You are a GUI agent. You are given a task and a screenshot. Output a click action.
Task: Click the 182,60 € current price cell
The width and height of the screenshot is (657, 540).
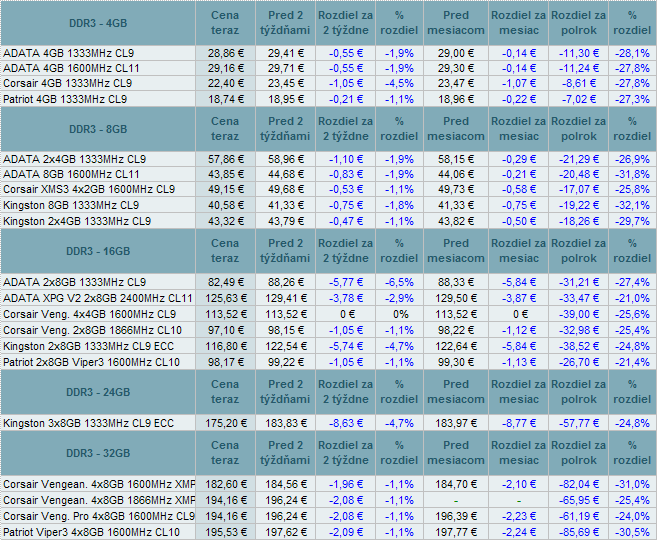point(225,484)
